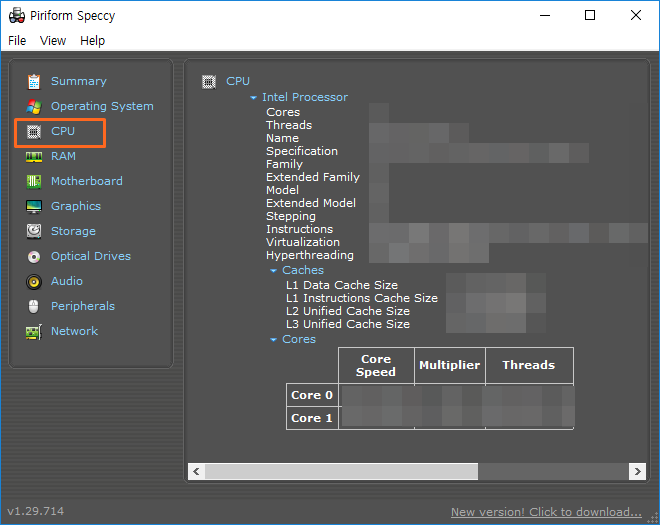This screenshot has height=525, width=660.
Task: Click the Summary clipboard icon
Action: (x=34, y=82)
